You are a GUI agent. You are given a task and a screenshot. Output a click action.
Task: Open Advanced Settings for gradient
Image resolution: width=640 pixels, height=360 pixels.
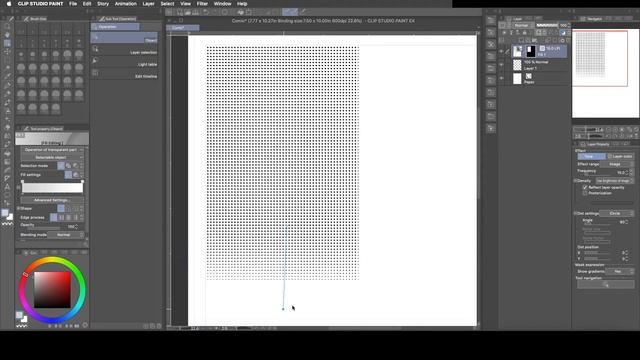pyautogui.click(x=51, y=200)
